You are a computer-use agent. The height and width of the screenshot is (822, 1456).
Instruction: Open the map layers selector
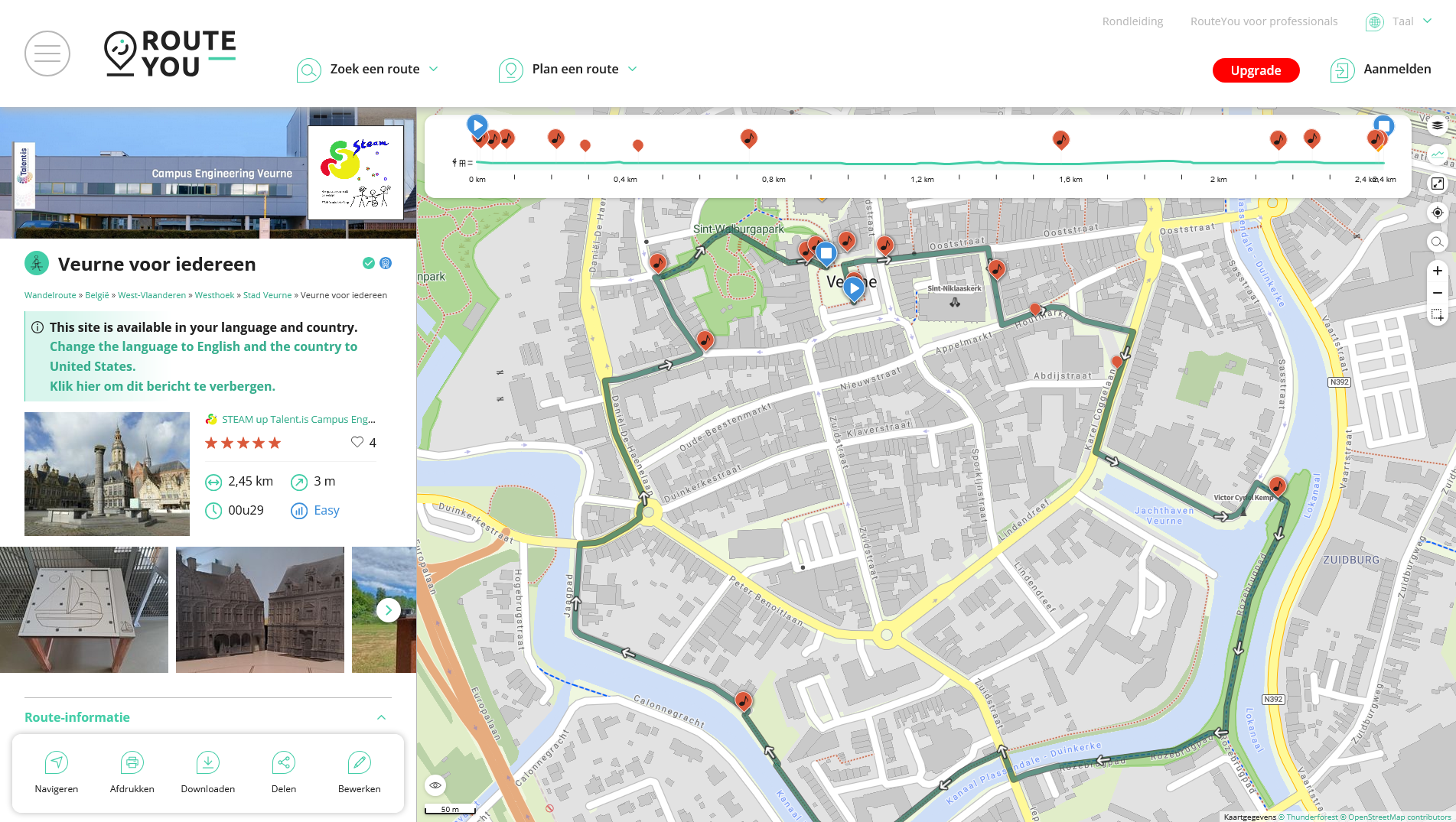(x=1438, y=125)
